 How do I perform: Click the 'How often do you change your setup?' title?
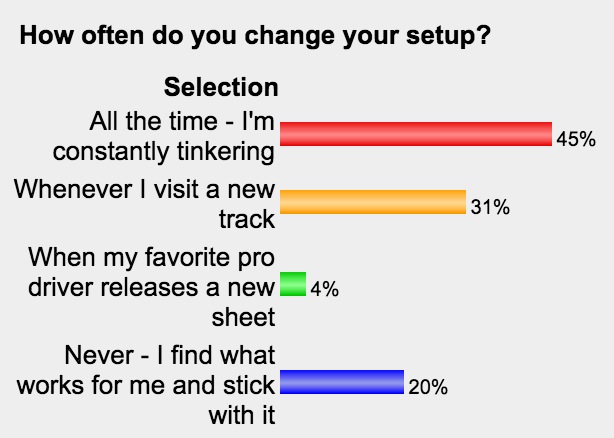pyautogui.click(x=255, y=35)
